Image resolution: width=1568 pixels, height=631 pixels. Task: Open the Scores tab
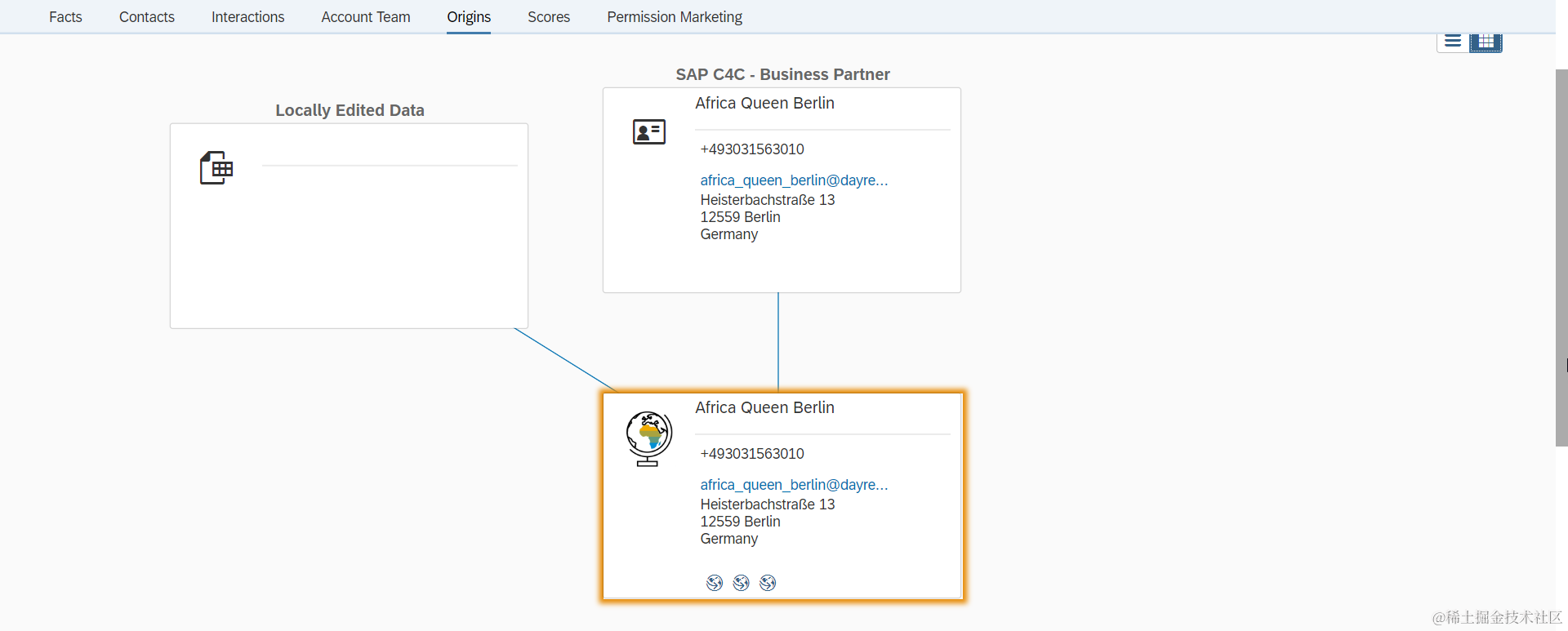(549, 17)
